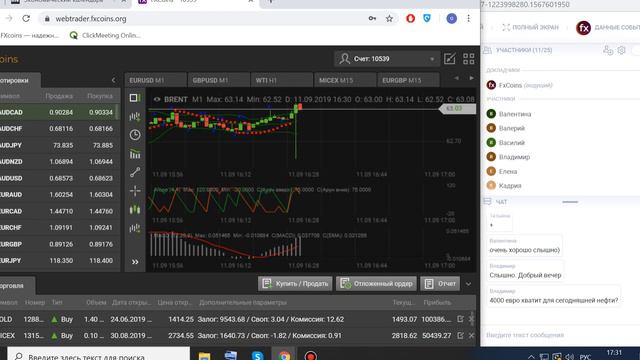Screen dimensions: 640x360
Task: Open Skype from the taskbar
Action: [258, 356]
